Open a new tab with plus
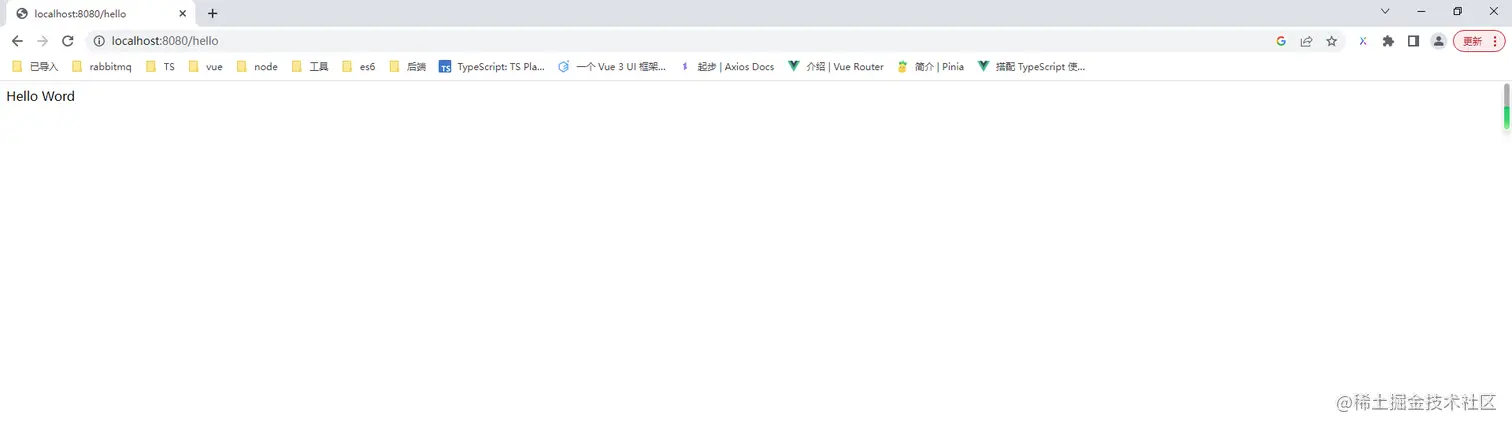 tap(212, 13)
